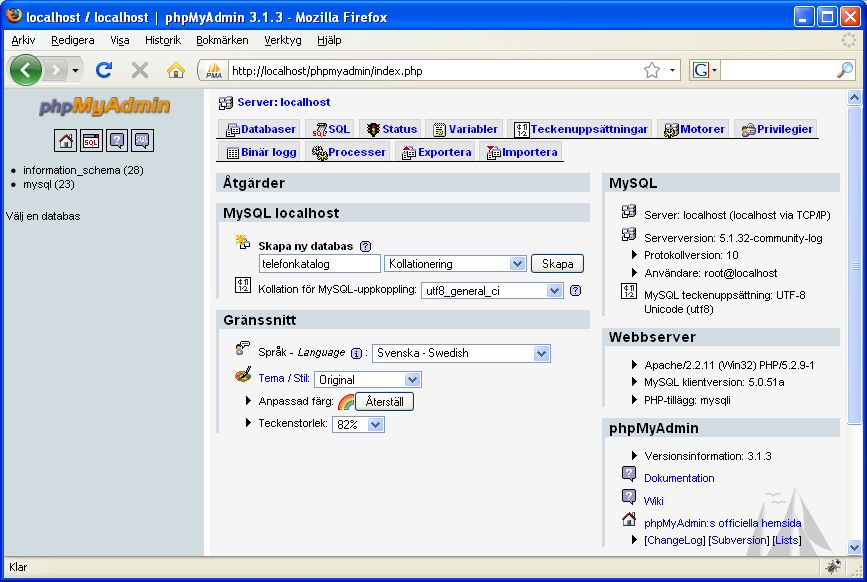Viewport: 867px width, 582px height.
Task: Open the Original theme dropdown
Action: pyautogui.click(x=368, y=380)
